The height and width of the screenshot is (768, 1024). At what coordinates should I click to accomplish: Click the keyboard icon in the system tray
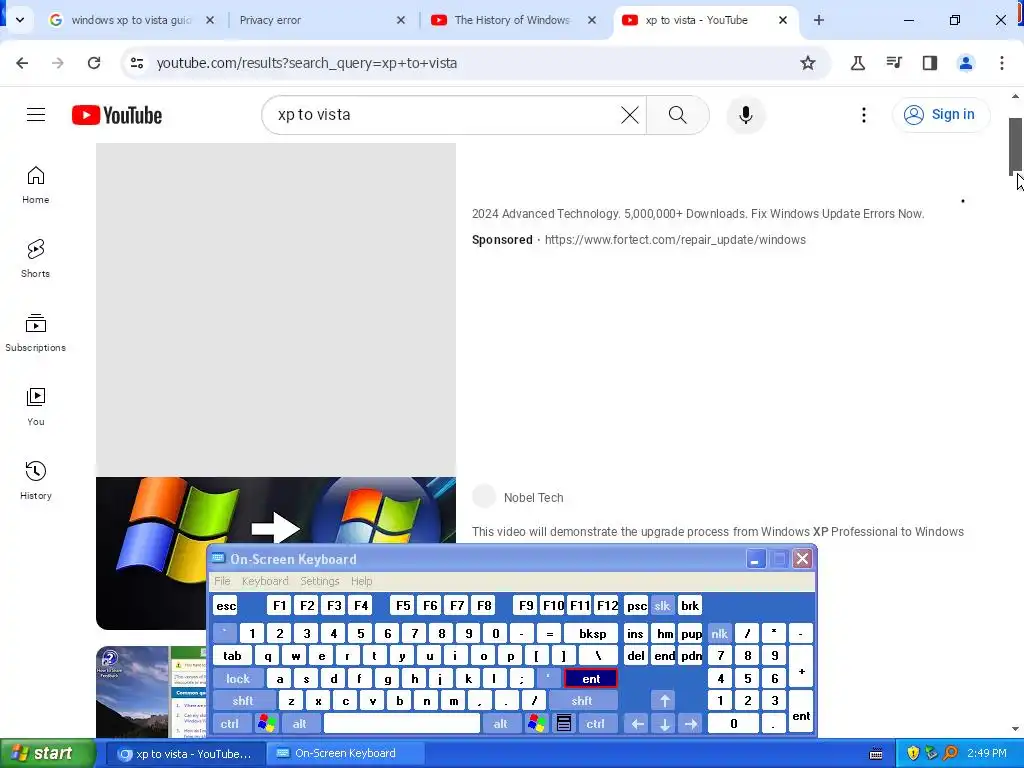(x=876, y=754)
